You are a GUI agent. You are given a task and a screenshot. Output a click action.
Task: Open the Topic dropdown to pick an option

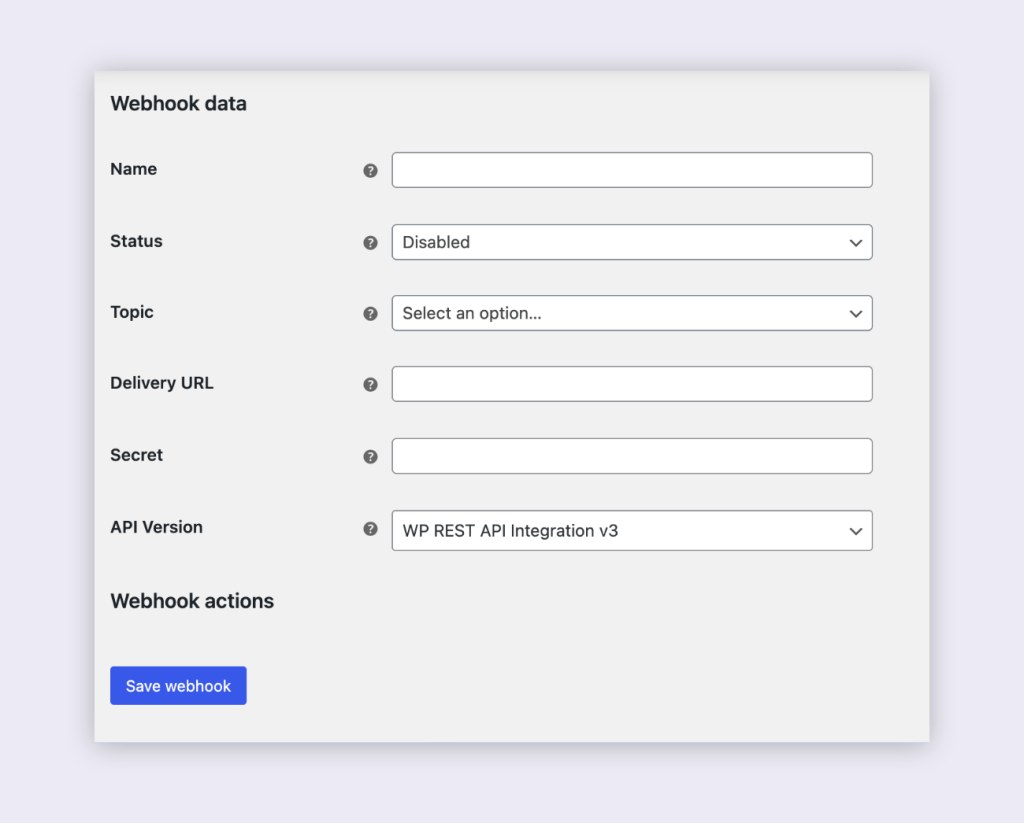coord(632,313)
